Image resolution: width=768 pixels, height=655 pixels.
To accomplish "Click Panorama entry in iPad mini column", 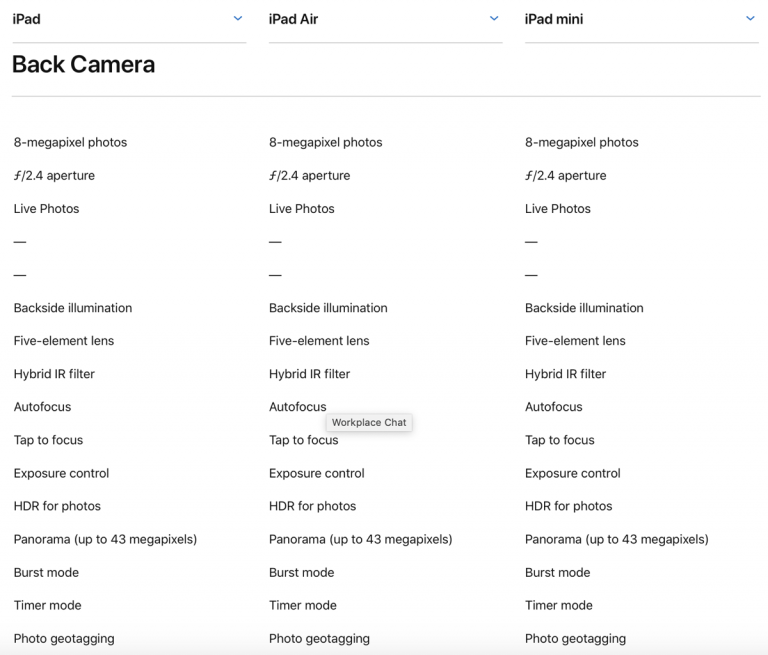I will click(617, 539).
